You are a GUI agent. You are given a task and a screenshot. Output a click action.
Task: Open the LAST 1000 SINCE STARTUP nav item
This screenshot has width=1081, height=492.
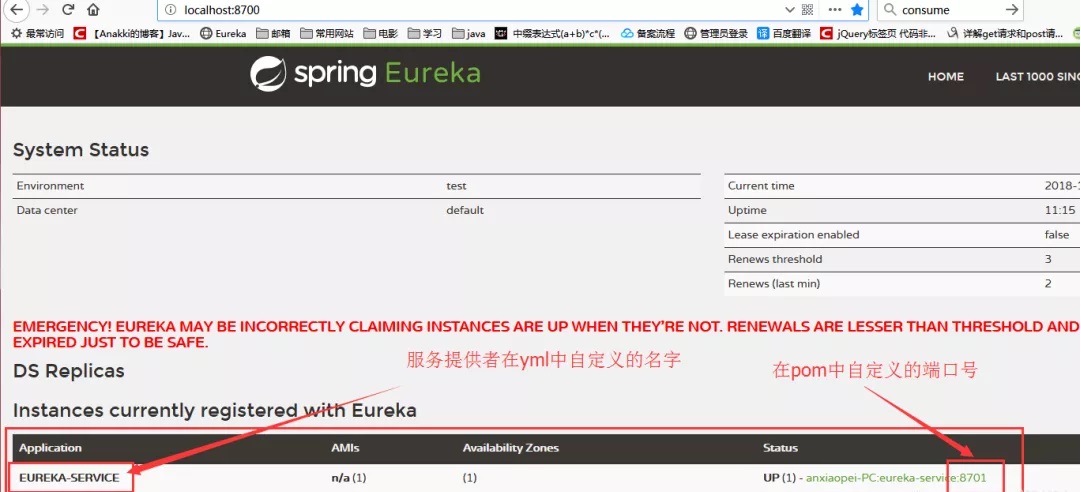click(1038, 76)
